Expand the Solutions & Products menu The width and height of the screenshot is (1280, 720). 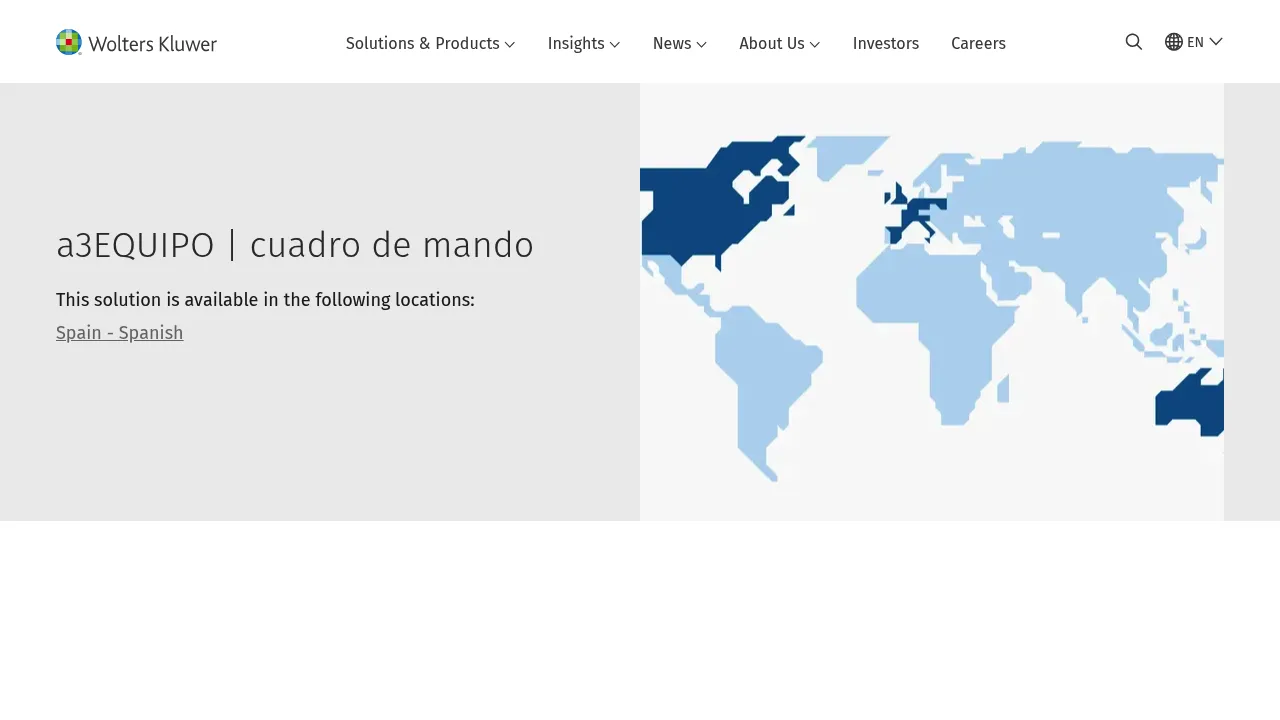[x=430, y=43]
